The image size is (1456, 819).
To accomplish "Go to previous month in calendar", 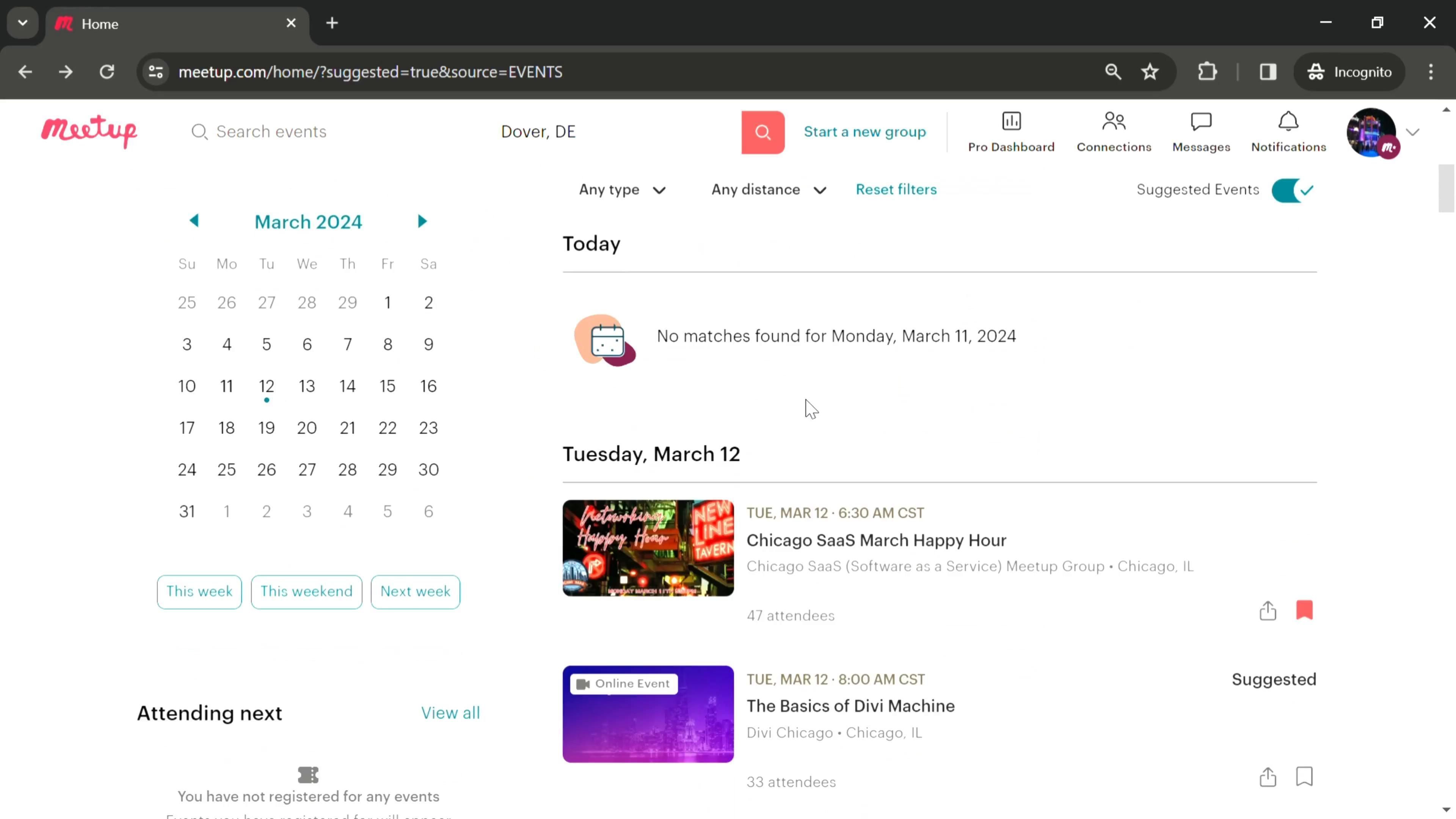I will (194, 221).
